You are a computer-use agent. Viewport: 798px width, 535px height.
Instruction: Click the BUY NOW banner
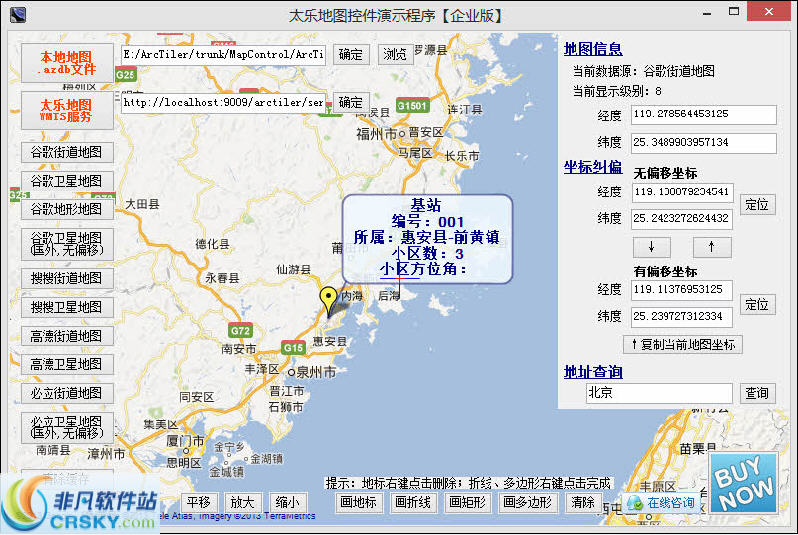coord(743,483)
